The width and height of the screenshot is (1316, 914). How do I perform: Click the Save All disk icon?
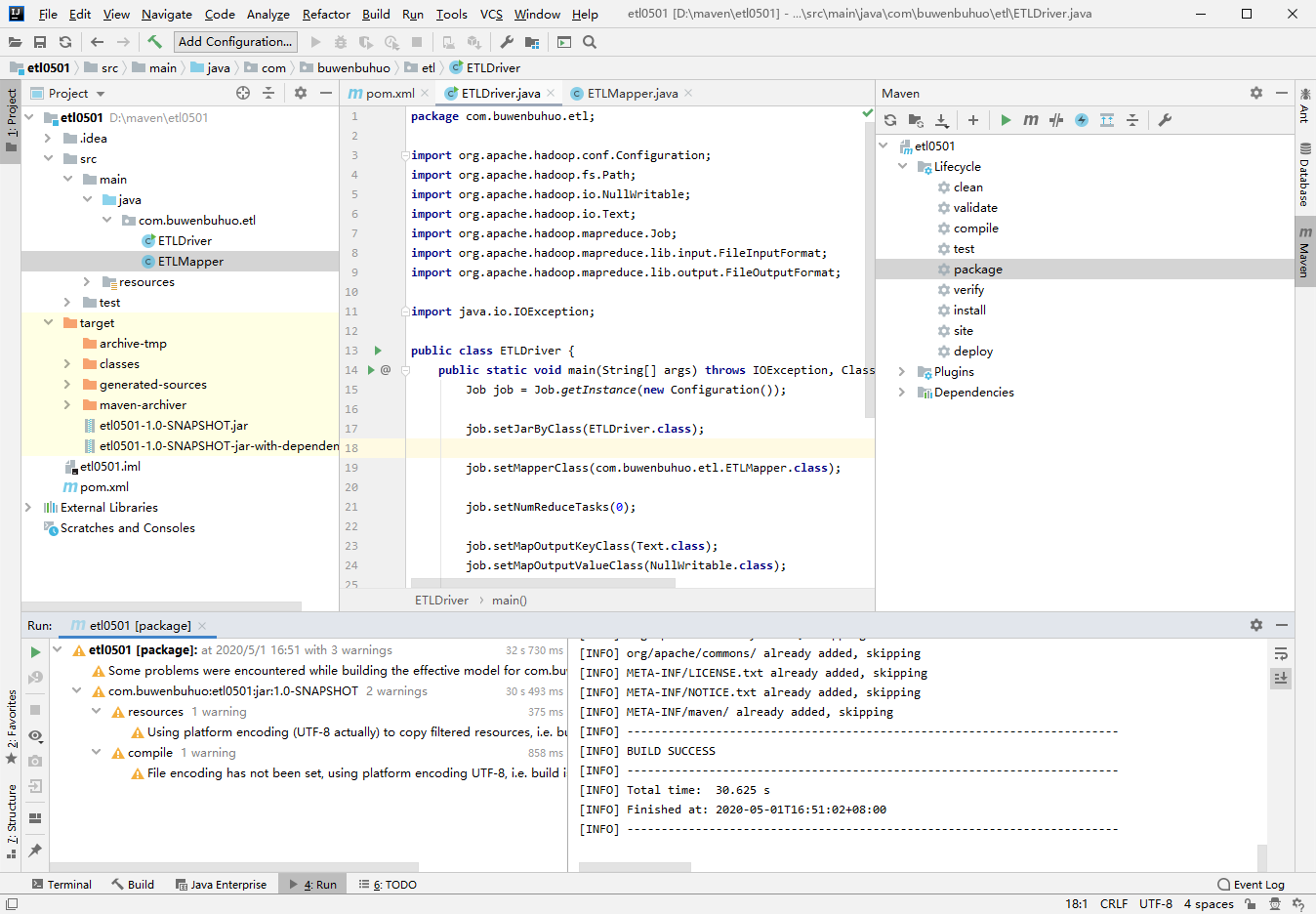[x=40, y=42]
